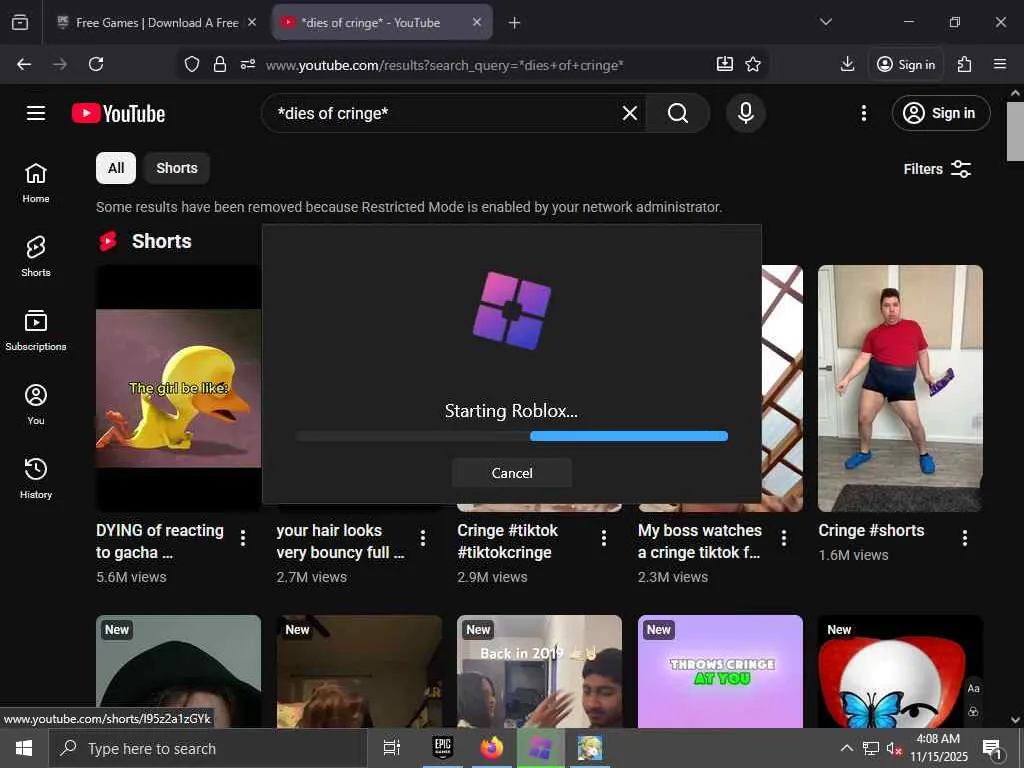Open options for your hair looks short

[x=423, y=538]
